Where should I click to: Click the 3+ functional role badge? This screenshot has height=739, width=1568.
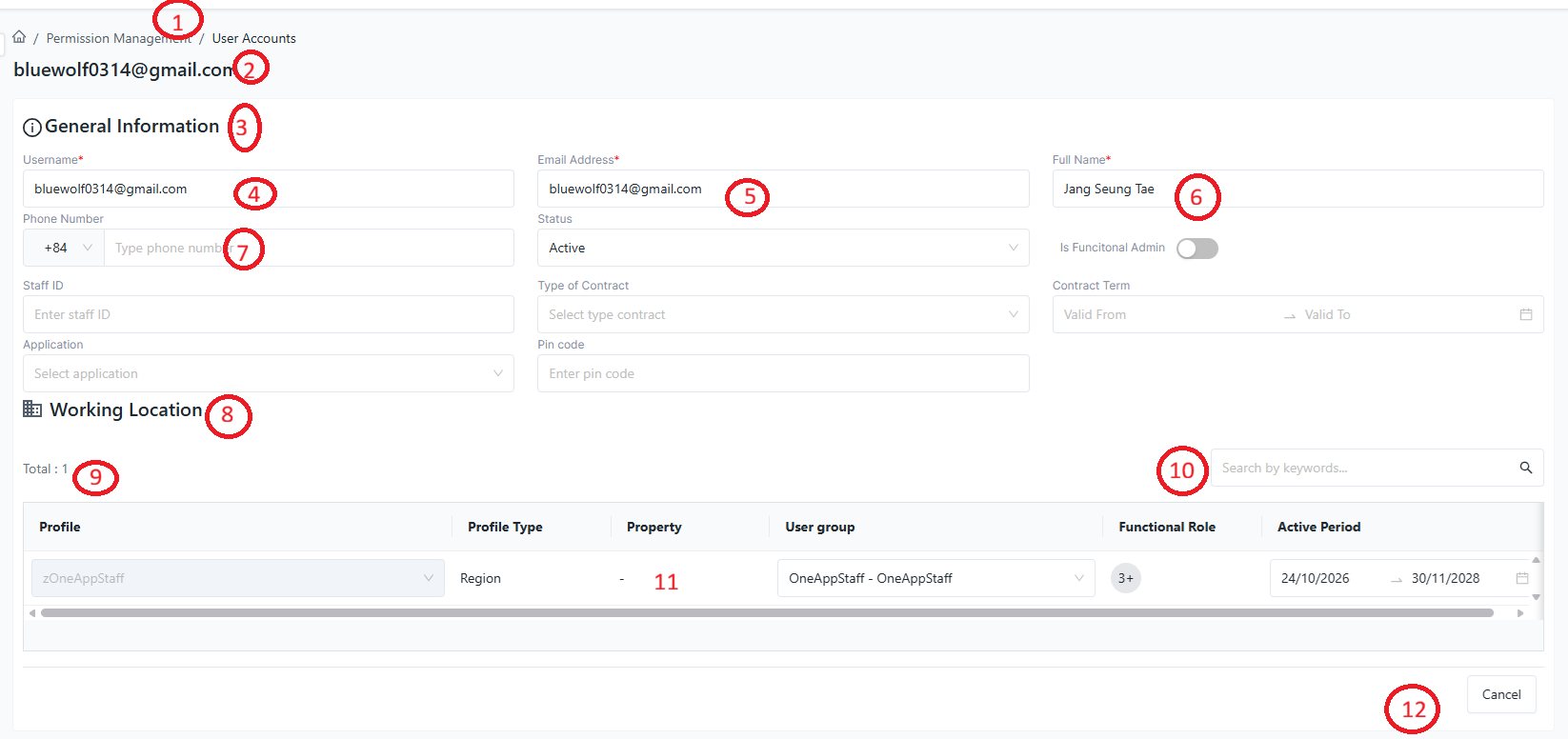(x=1125, y=578)
